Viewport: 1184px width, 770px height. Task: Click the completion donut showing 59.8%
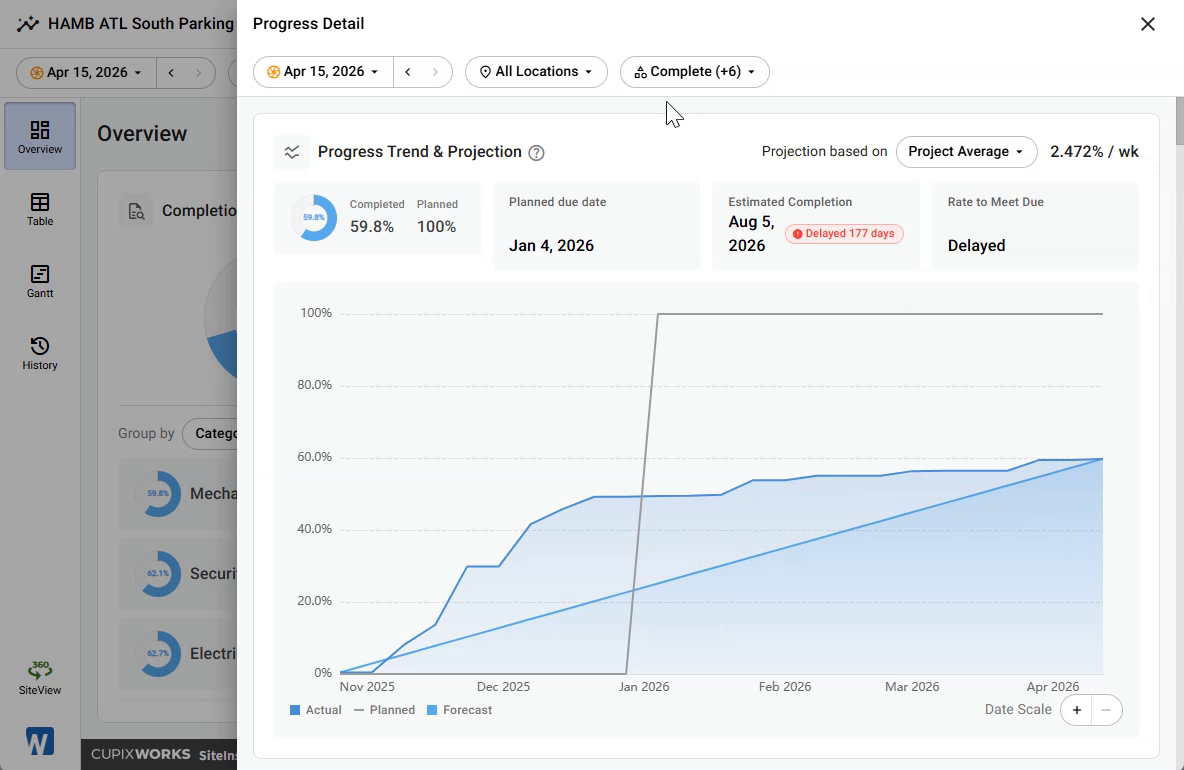(x=314, y=217)
